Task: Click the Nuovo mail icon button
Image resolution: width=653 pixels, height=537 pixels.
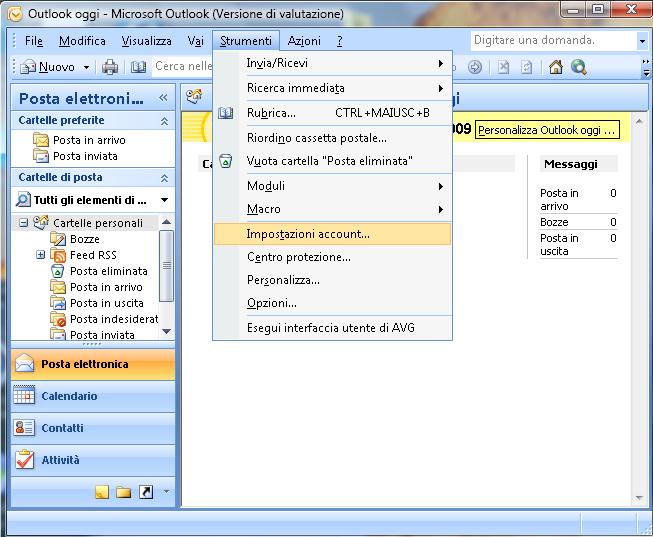Action: 47,67
